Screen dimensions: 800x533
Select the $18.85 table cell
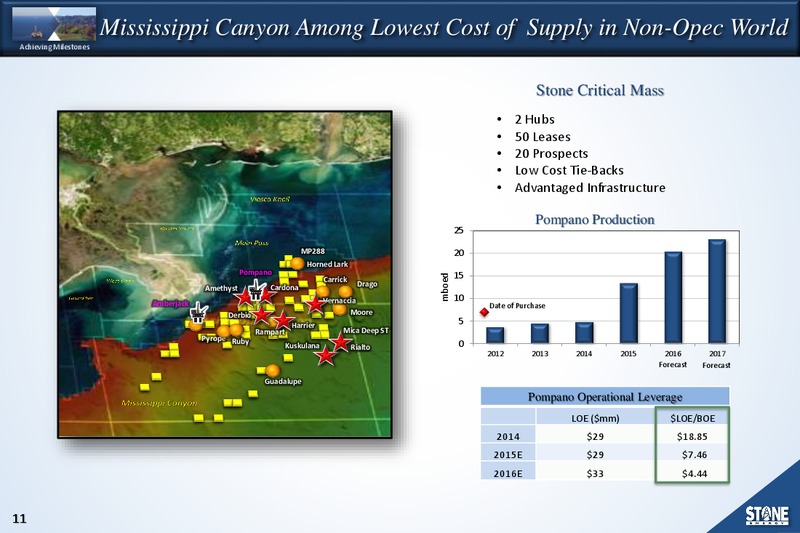coord(692,437)
